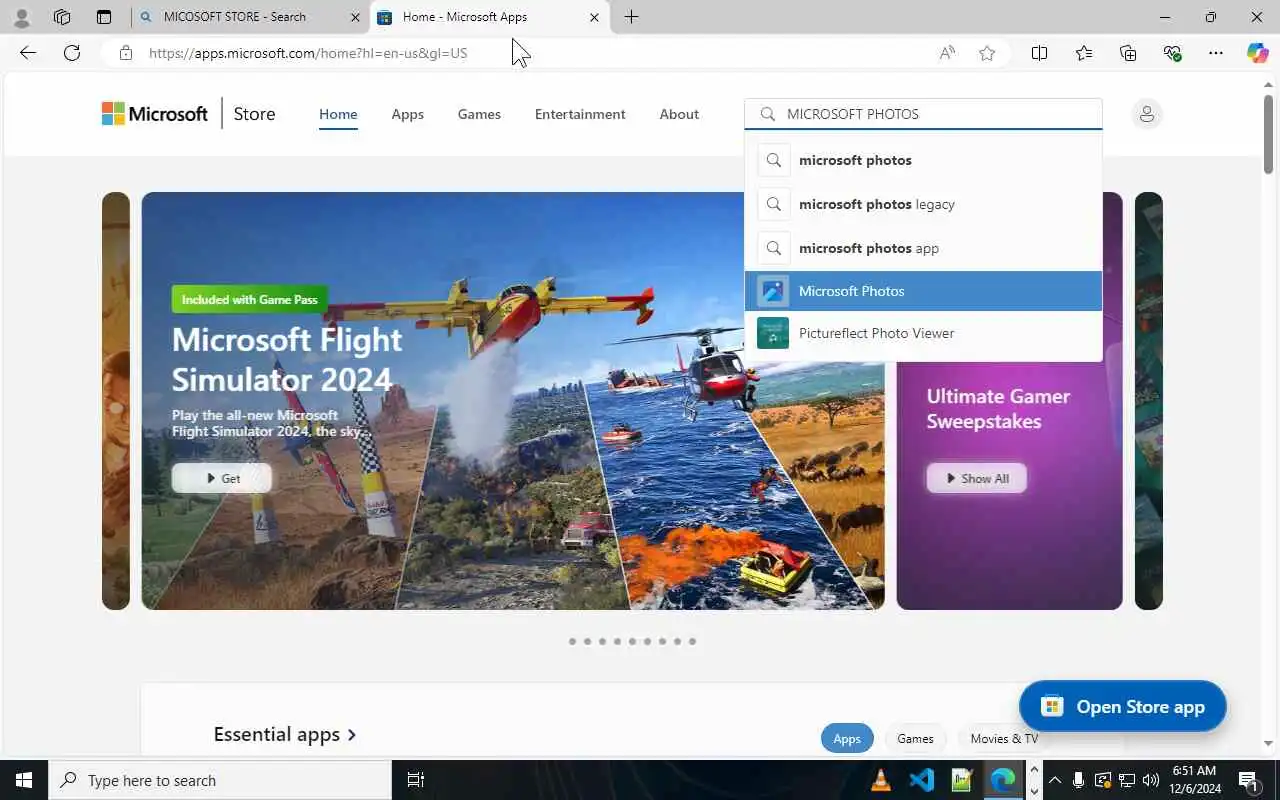Open the Games navigation item
This screenshot has width=1280, height=800.
[479, 114]
